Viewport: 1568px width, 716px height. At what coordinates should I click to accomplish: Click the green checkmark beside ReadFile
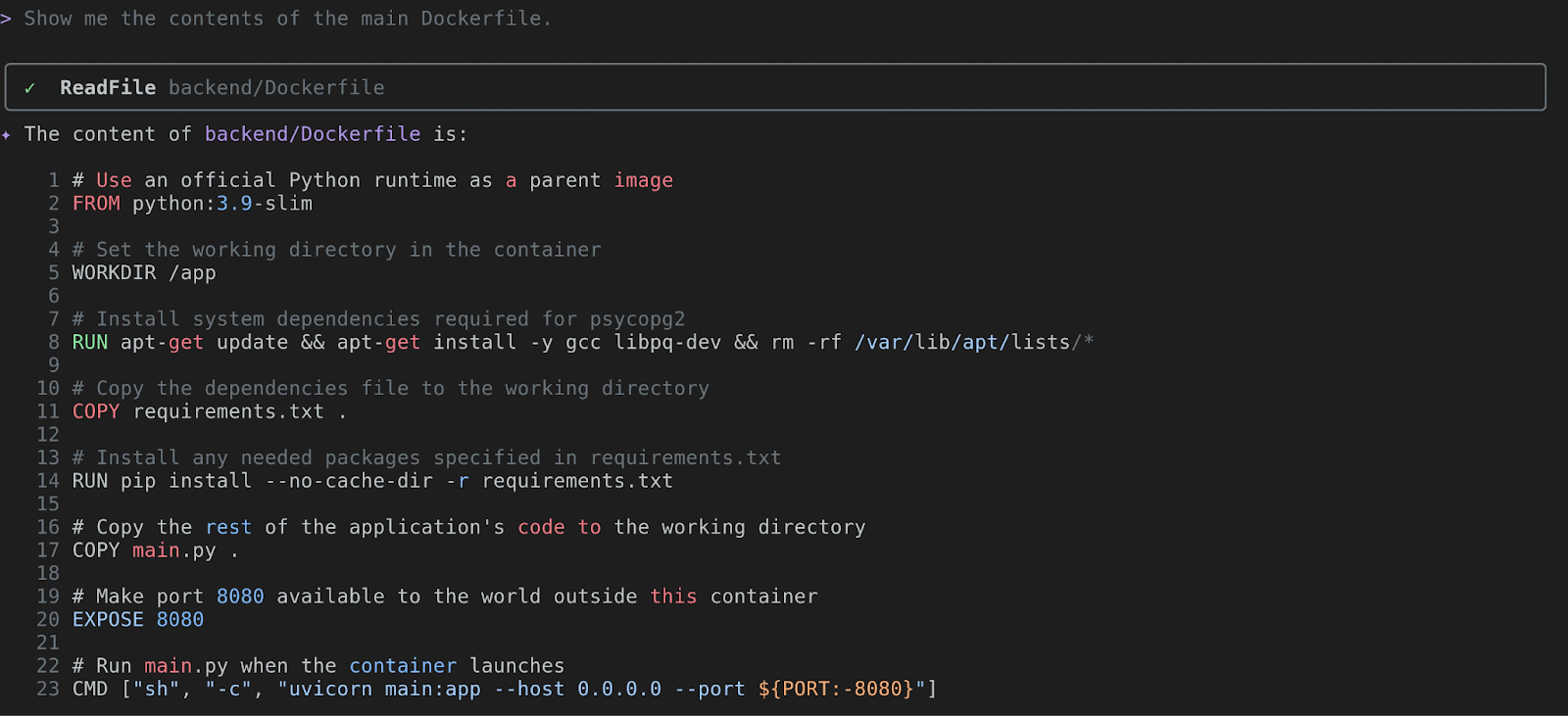point(29,88)
